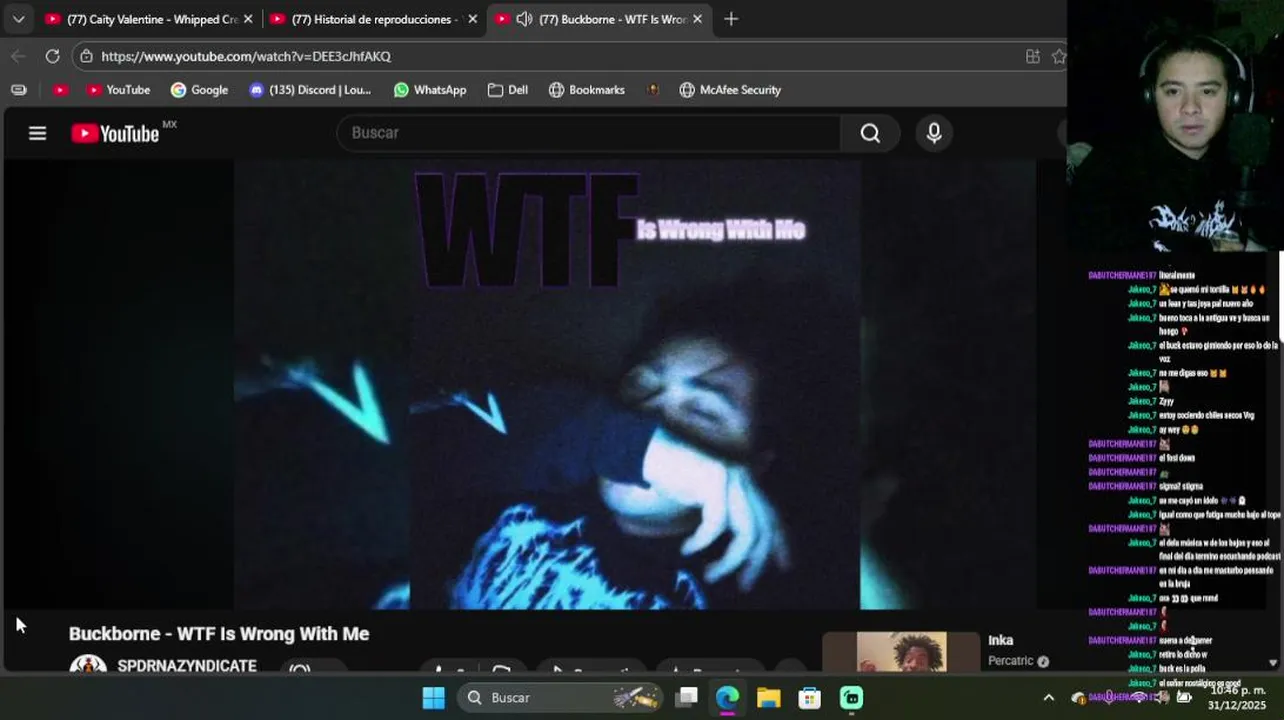This screenshot has width=1284, height=720.
Task: Start voice search with the microphone icon
Action: click(934, 133)
